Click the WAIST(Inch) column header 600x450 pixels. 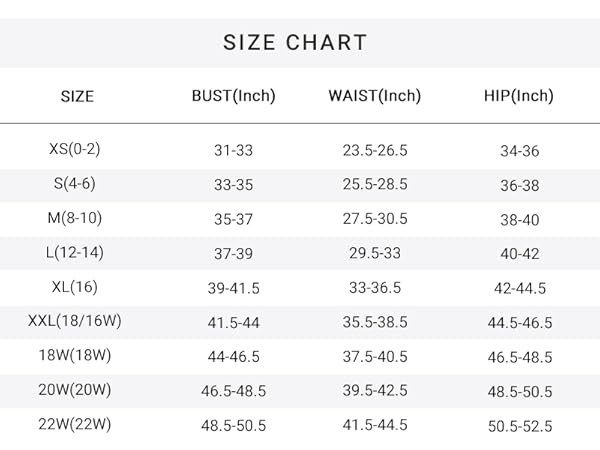pyautogui.click(x=375, y=96)
